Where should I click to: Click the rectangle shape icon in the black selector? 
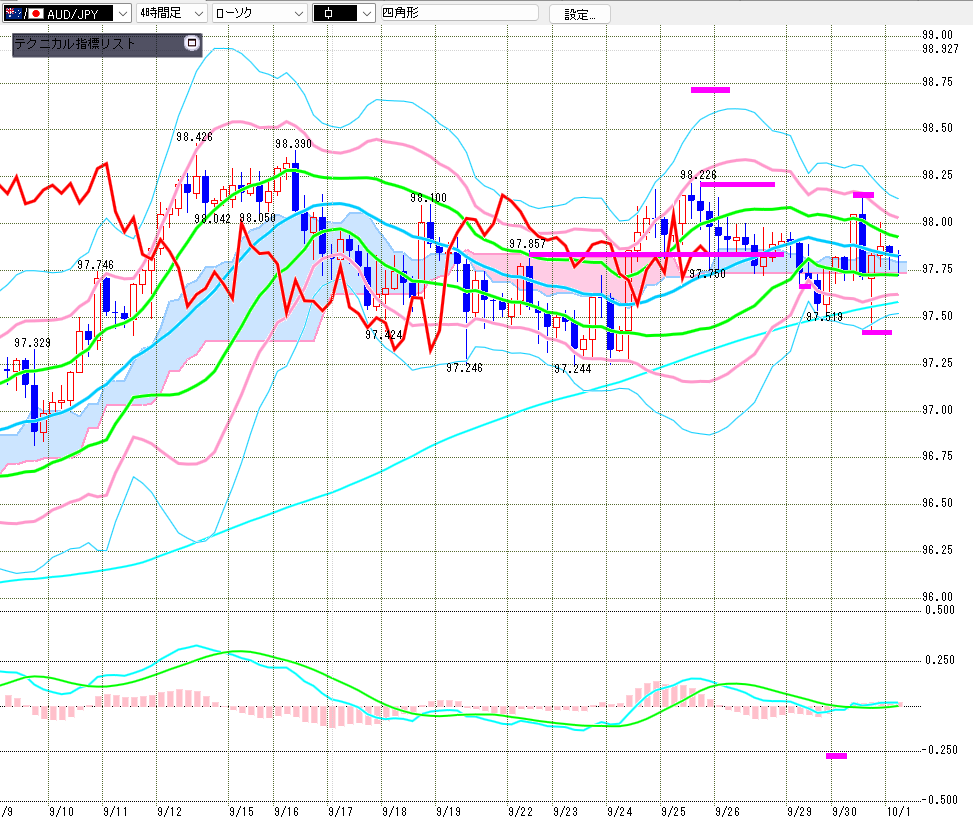[x=329, y=14]
